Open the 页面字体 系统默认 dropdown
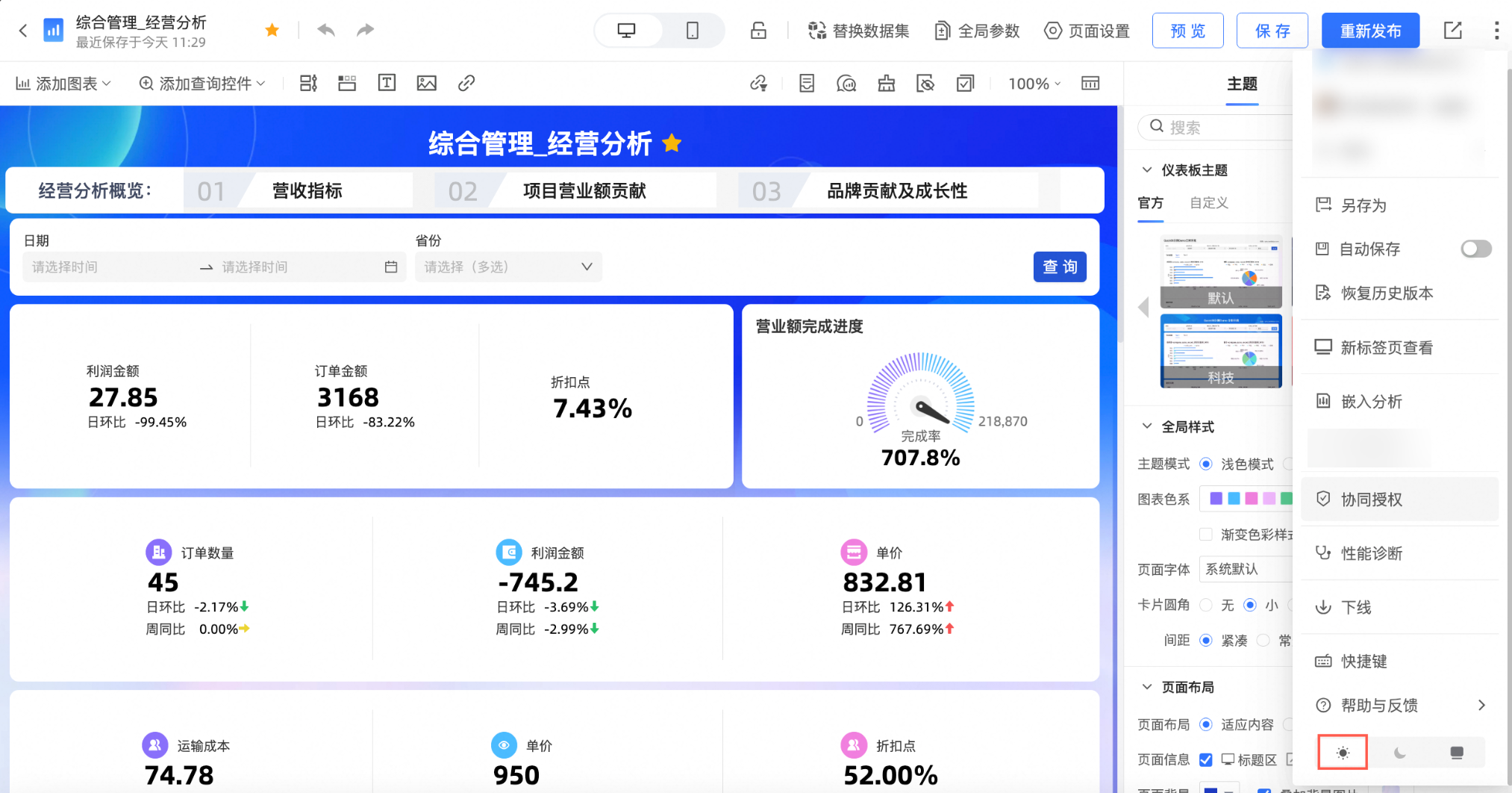The width and height of the screenshot is (1512, 793). pos(1246,569)
